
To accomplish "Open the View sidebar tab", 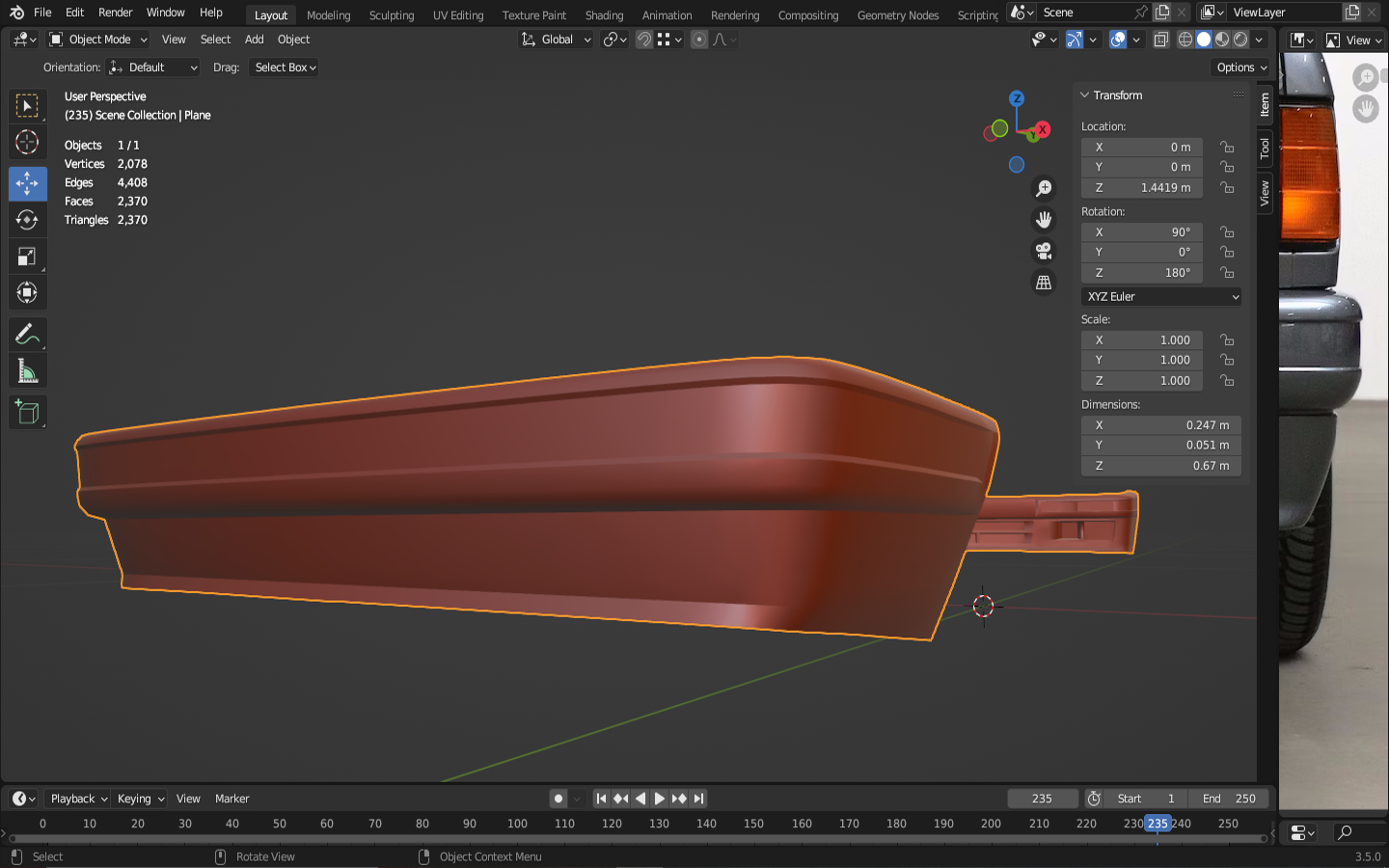I will click(1265, 193).
